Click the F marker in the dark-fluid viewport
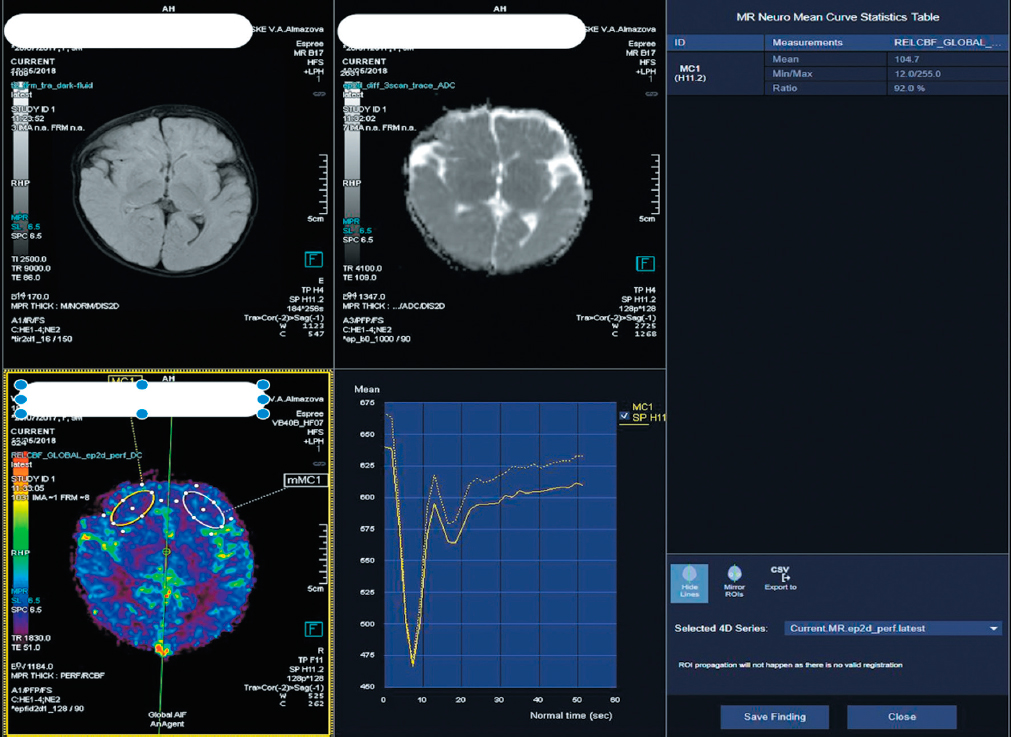Viewport: 1011px width, 737px height. pos(313,260)
